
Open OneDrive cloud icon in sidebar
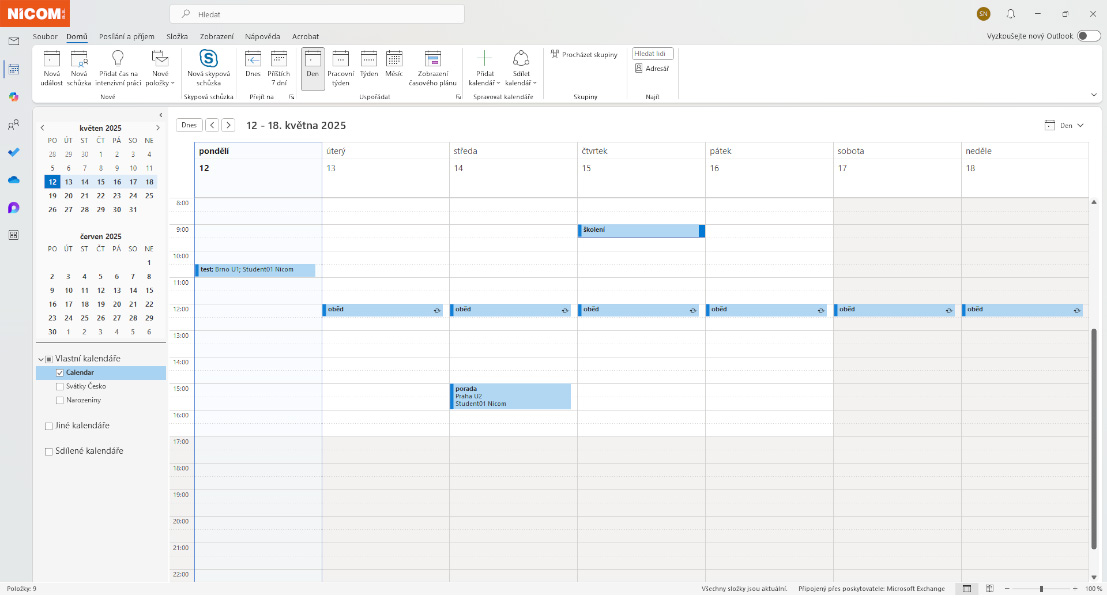(x=14, y=180)
